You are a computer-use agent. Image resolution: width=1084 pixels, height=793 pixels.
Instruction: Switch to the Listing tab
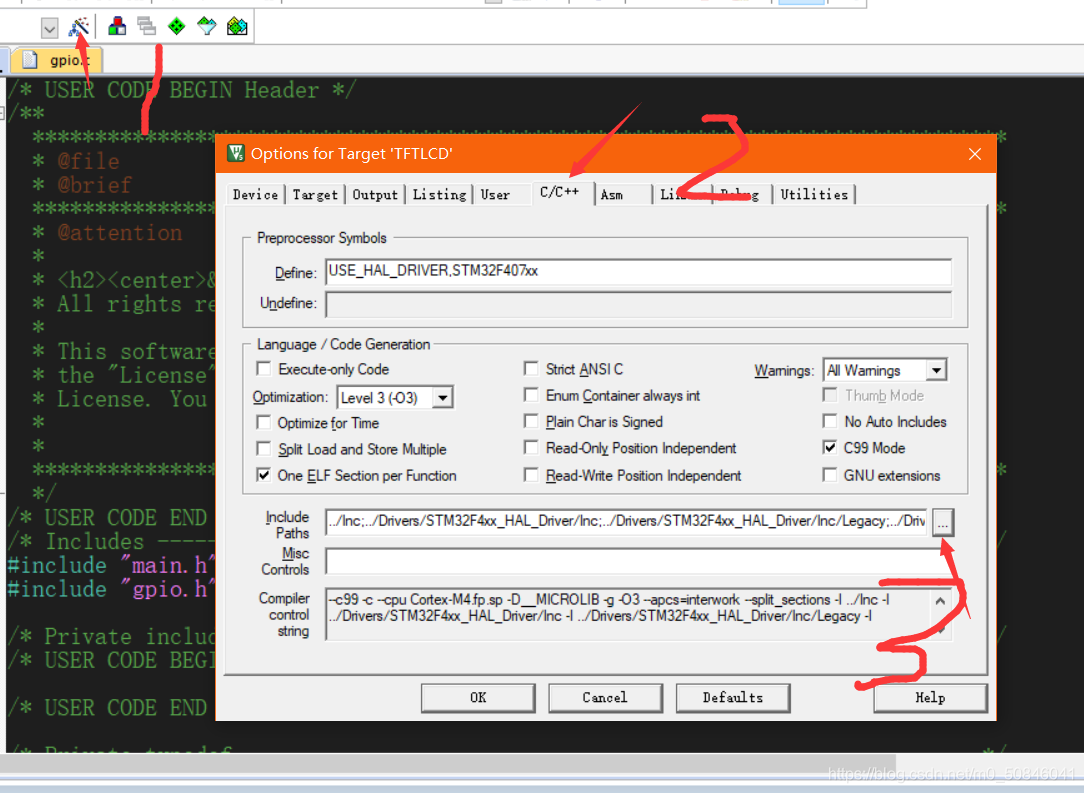point(439,195)
